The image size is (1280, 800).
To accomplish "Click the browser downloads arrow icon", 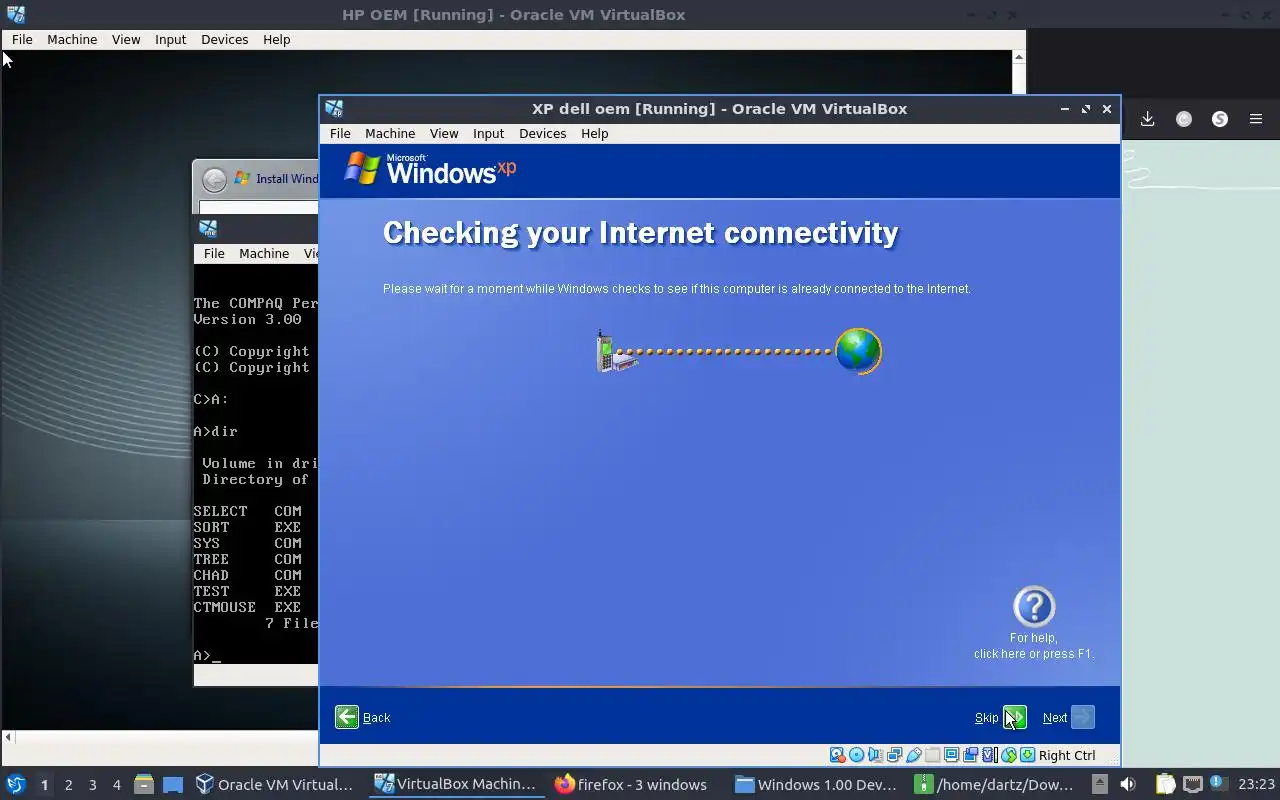I will 1147,119.
